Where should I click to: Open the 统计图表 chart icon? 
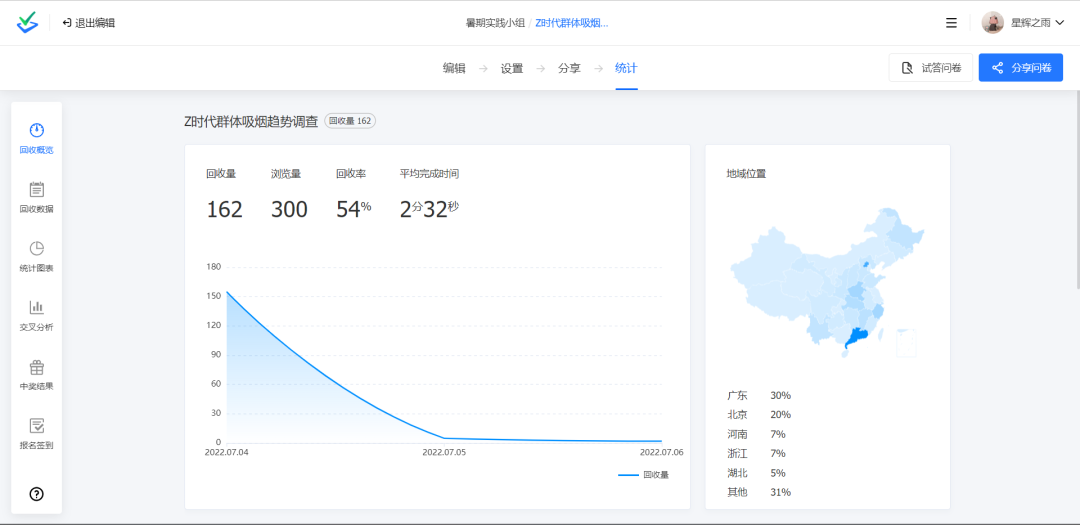coord(36,249)
